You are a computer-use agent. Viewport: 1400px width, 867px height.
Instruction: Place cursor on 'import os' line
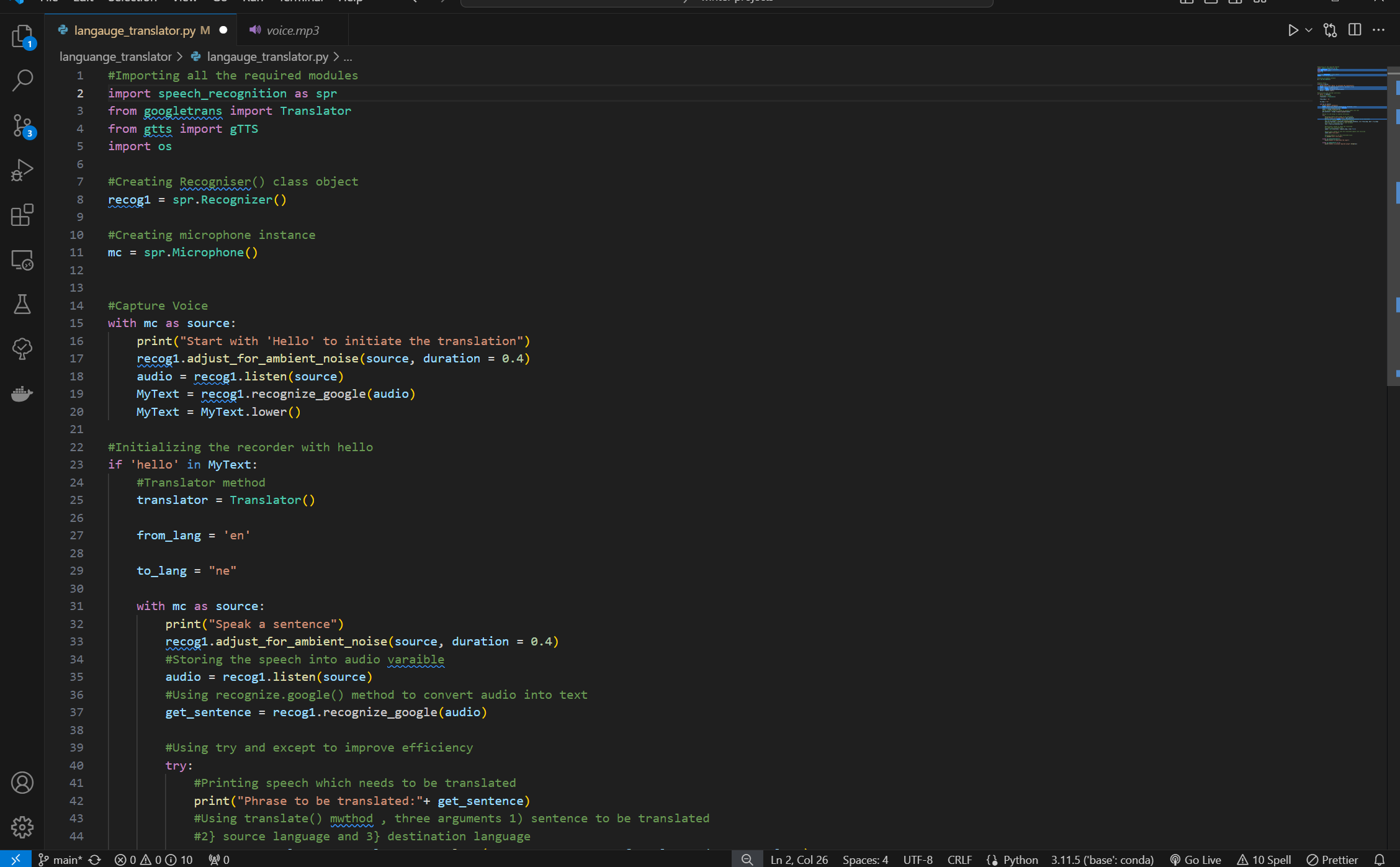coord(140,146)
